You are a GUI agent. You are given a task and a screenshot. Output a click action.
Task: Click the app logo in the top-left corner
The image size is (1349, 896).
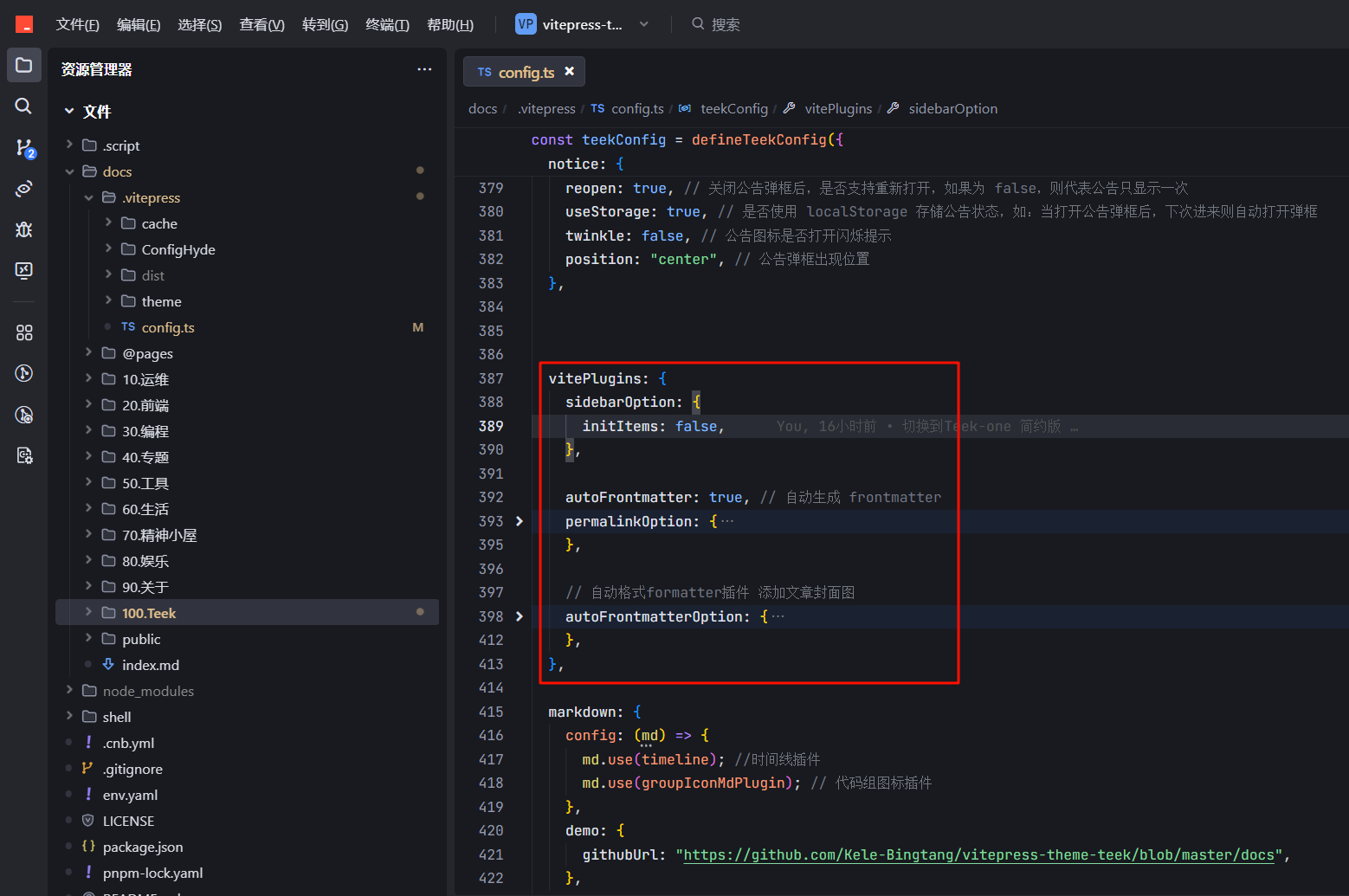[x=24, y=24]
